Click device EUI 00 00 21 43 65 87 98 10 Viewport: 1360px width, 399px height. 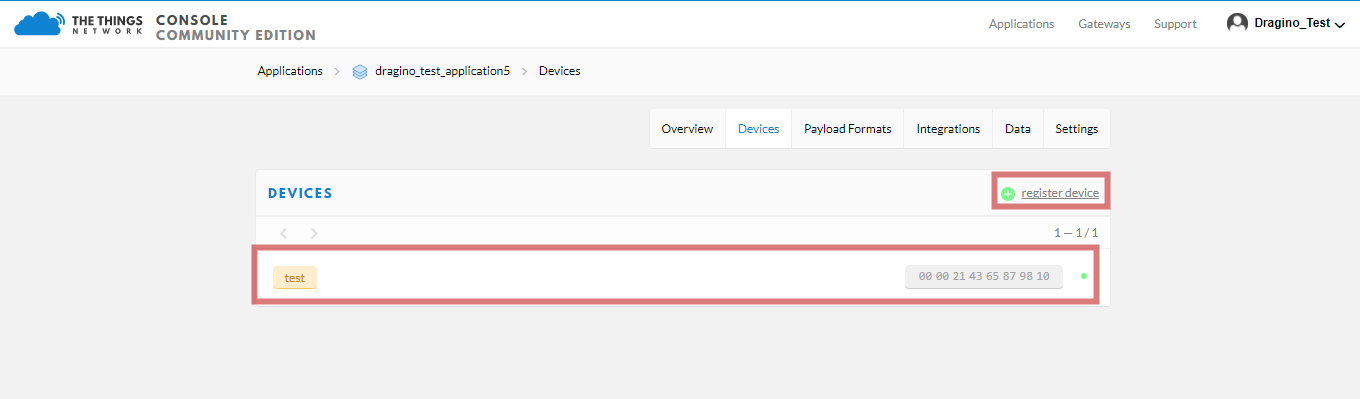pyautogui.click(x=984, y=277)
